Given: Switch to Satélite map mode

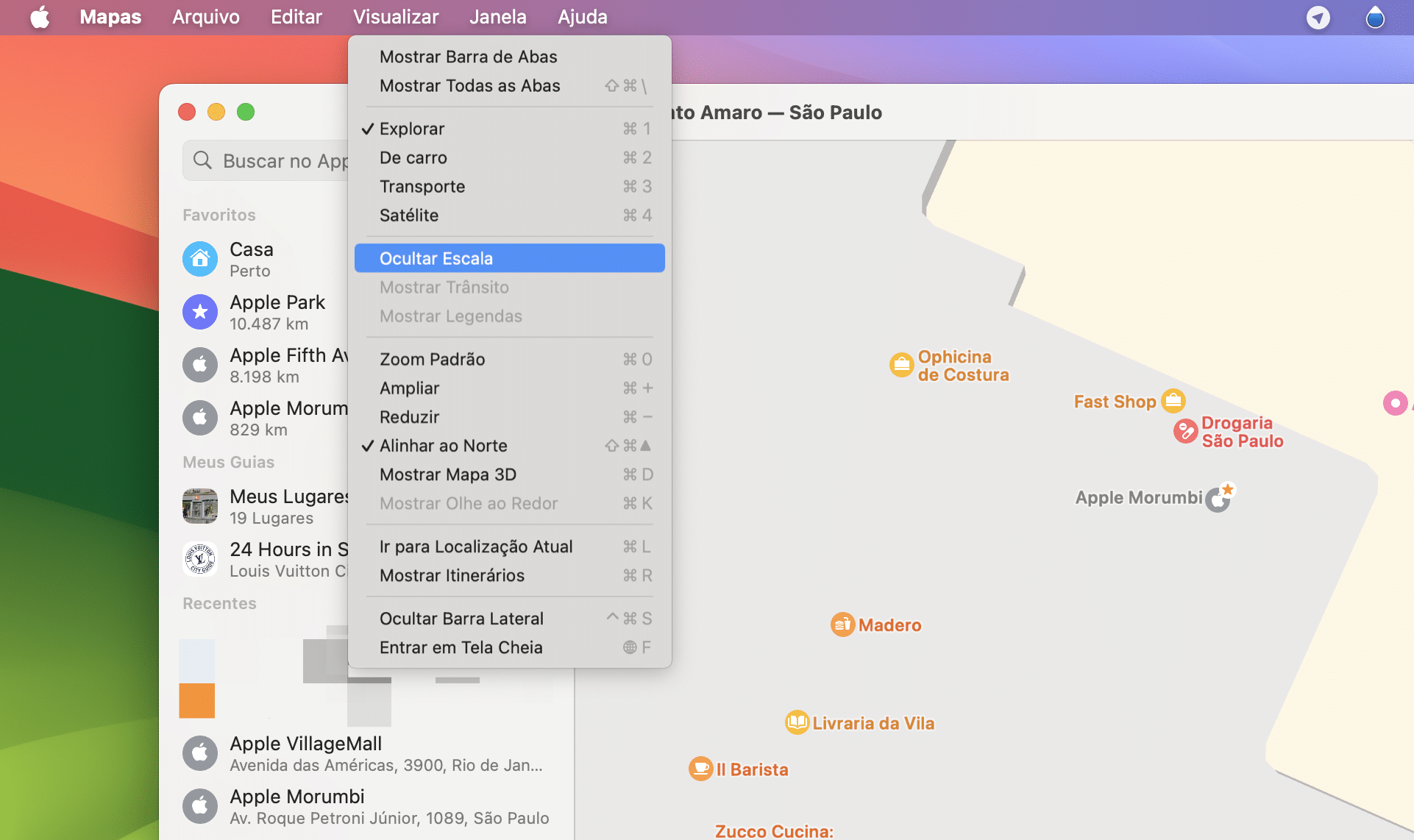Looking at the screenshot, I should pos(509,215).
